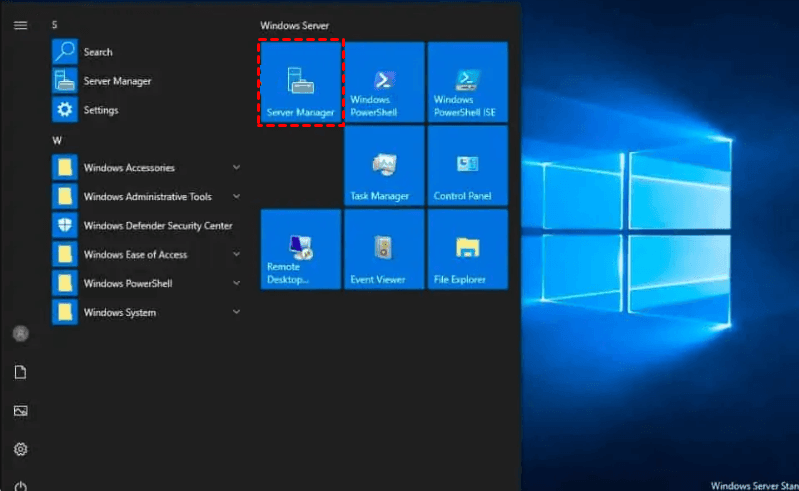Click the Windows Accessories folder icon
This screenshot has width=799, height=491.
point(65,167)
